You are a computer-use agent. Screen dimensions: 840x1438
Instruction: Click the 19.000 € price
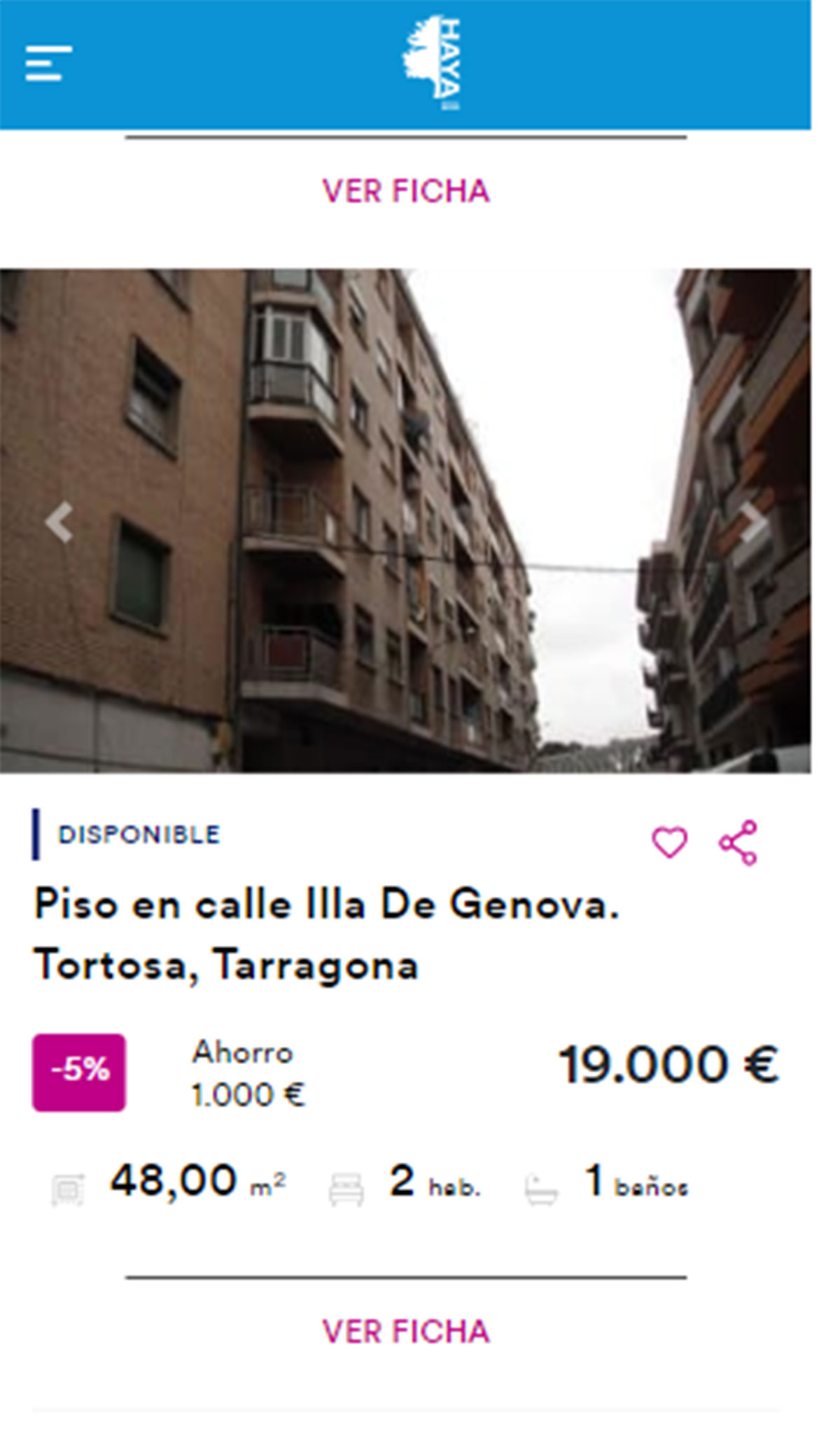(x=668, y=1066)
